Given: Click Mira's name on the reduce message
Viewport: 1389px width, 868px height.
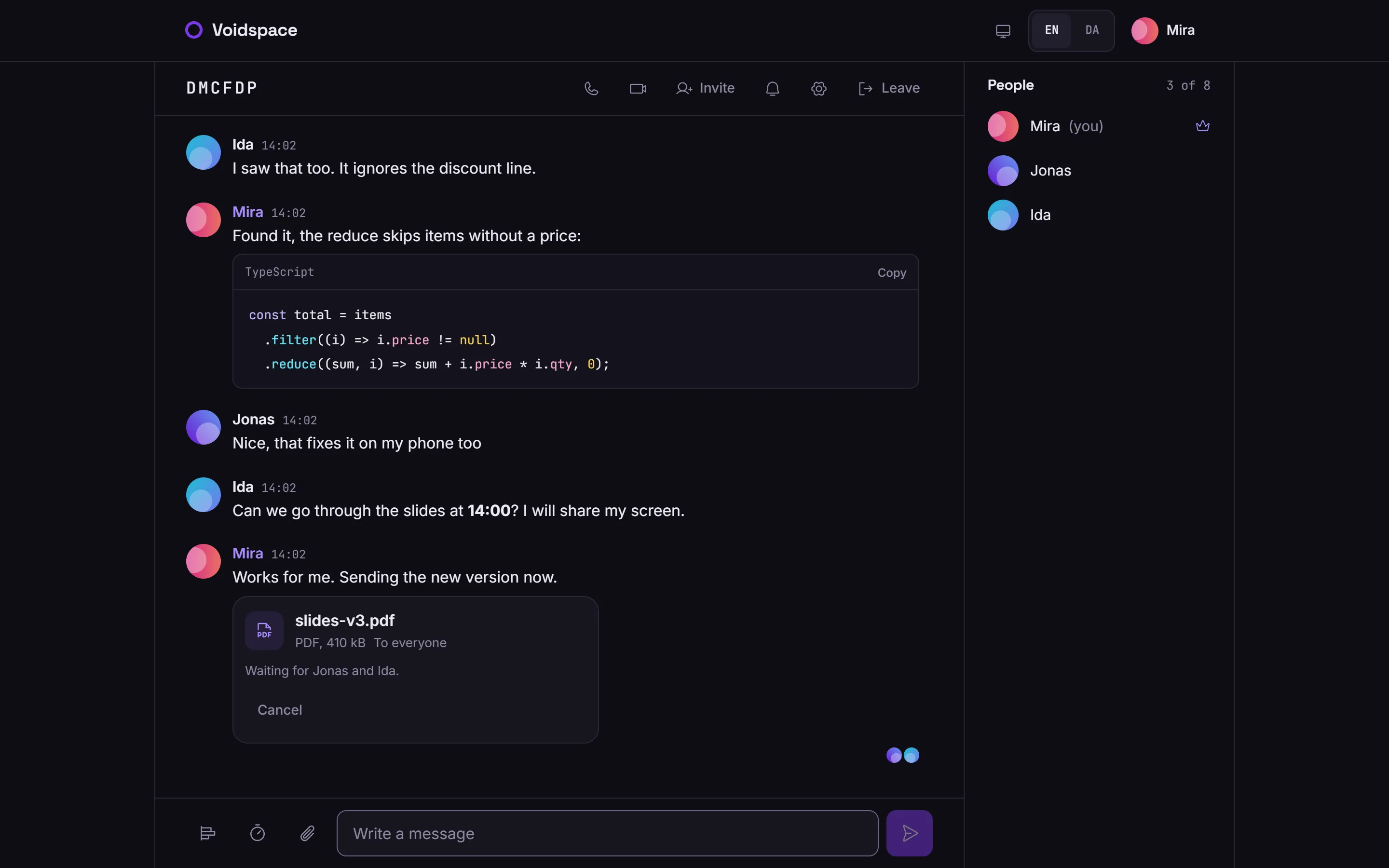Looking at the screenshot, I should (247, 212).
